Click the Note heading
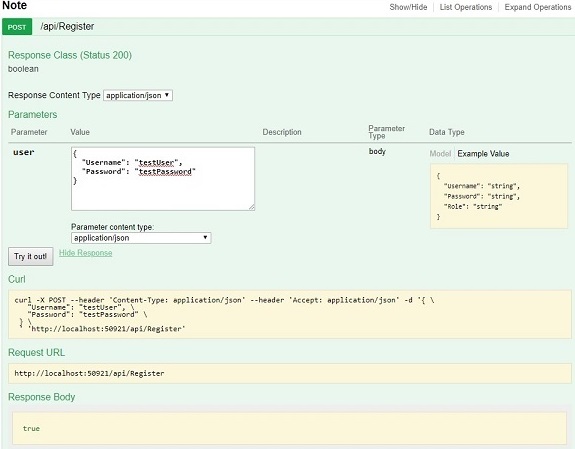575x449 pixels. tap(14, 6)
